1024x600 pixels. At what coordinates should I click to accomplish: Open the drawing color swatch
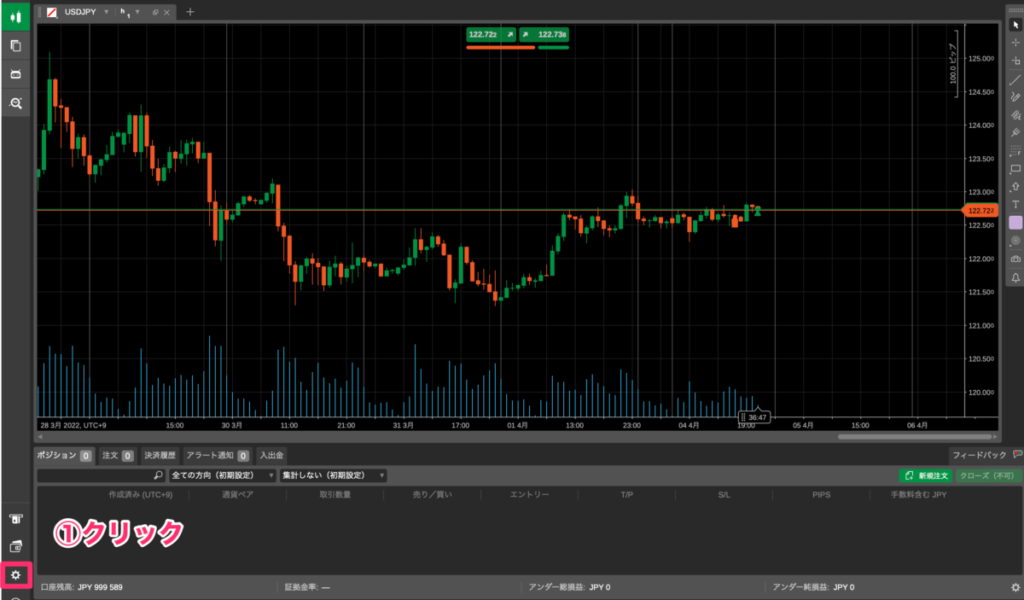pos(1016,223)
